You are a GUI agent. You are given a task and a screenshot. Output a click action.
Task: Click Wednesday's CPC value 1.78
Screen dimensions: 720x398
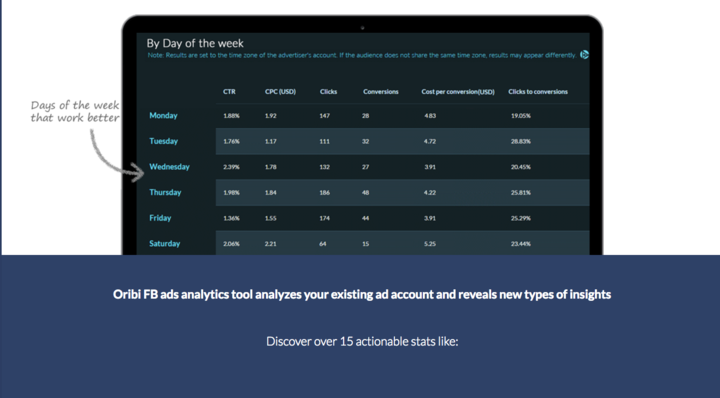click(x=270, y=167)
